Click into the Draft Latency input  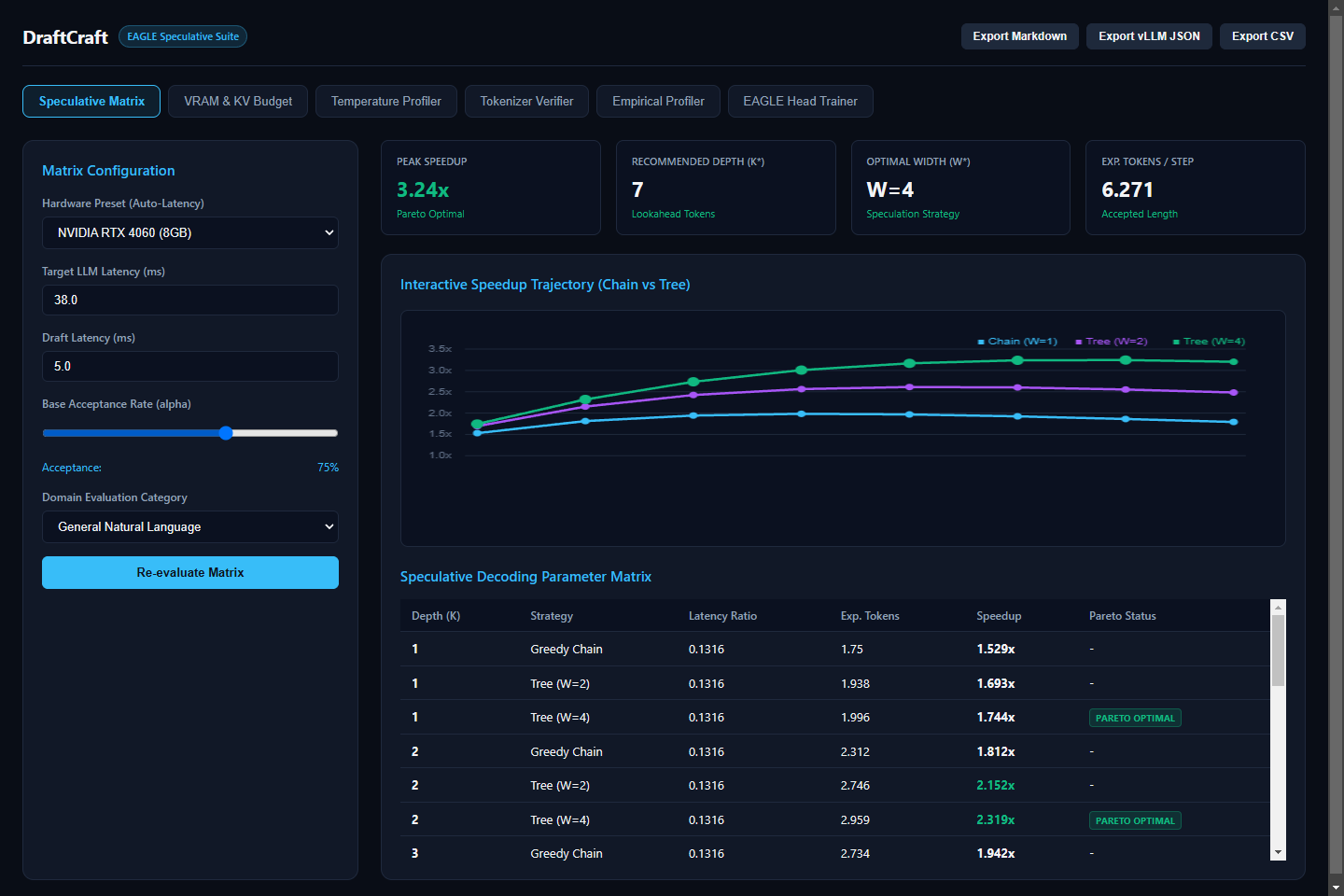pos(190,366)
